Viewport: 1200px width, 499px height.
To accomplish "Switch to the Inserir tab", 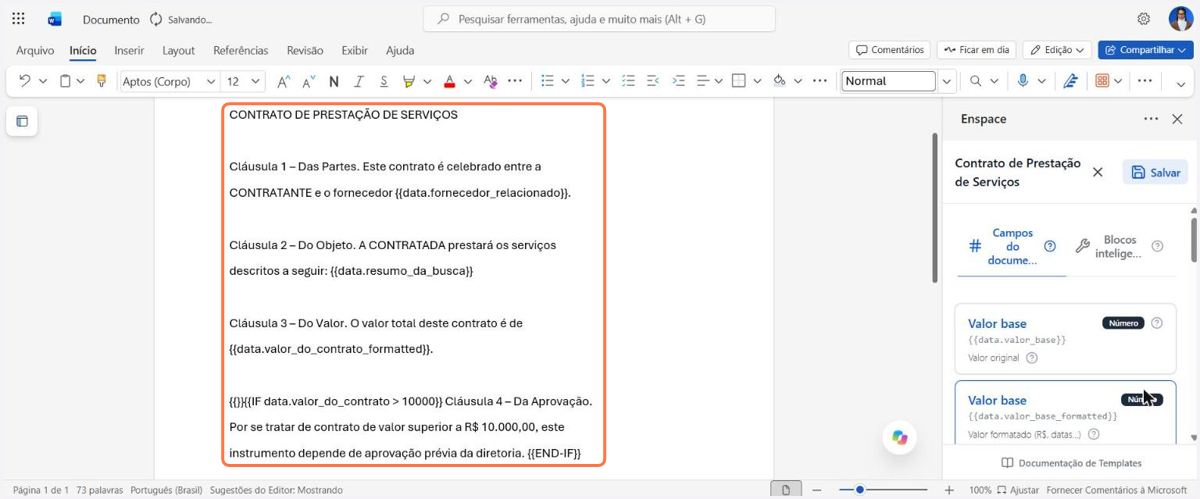I will [129, 50].
